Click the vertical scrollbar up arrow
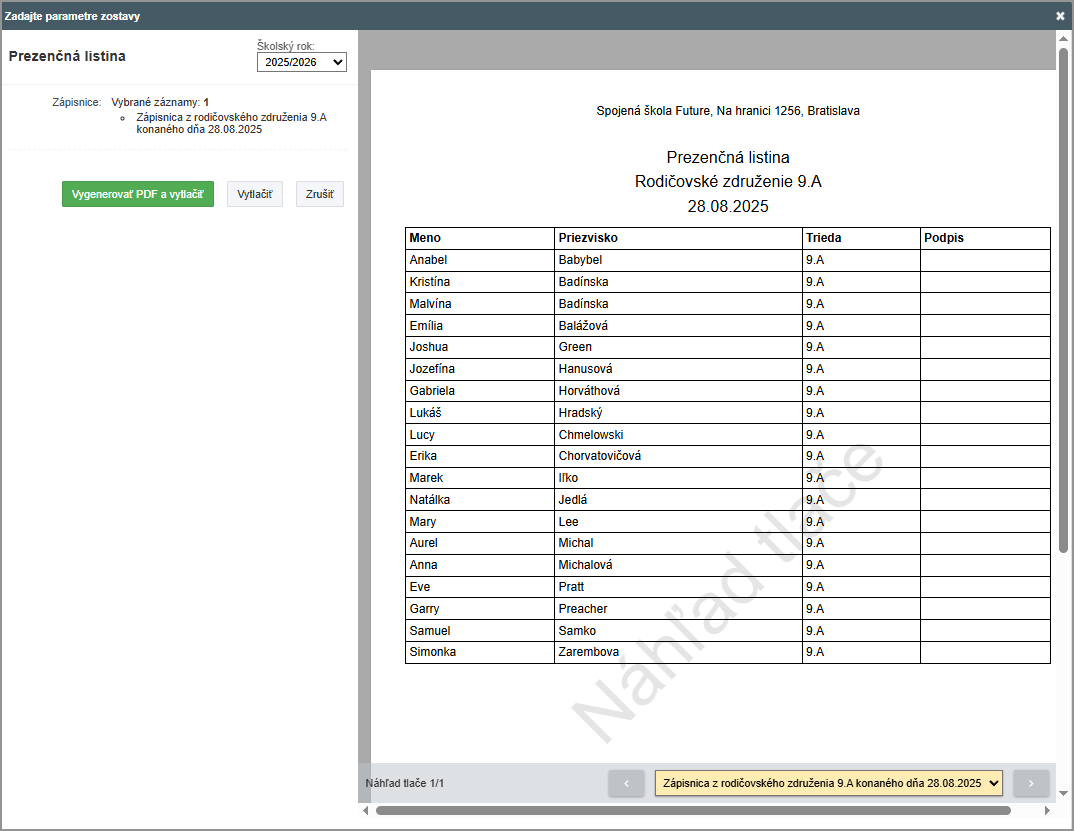Image resolution: width=1074 pixels, height=831 pixels. coord(1064,40)
